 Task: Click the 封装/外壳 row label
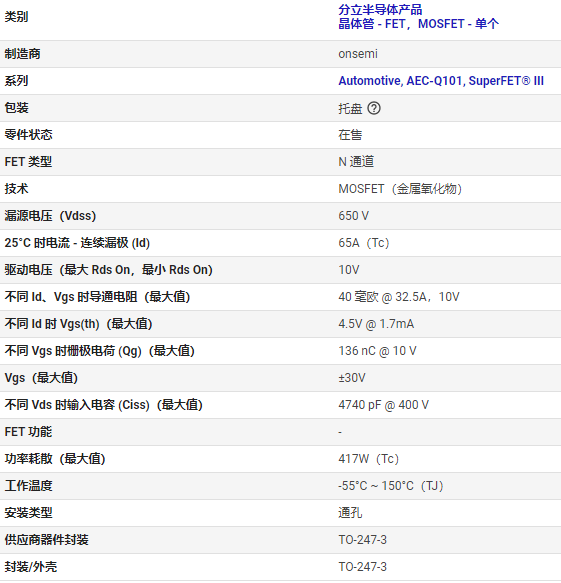[x=31, y=567]
